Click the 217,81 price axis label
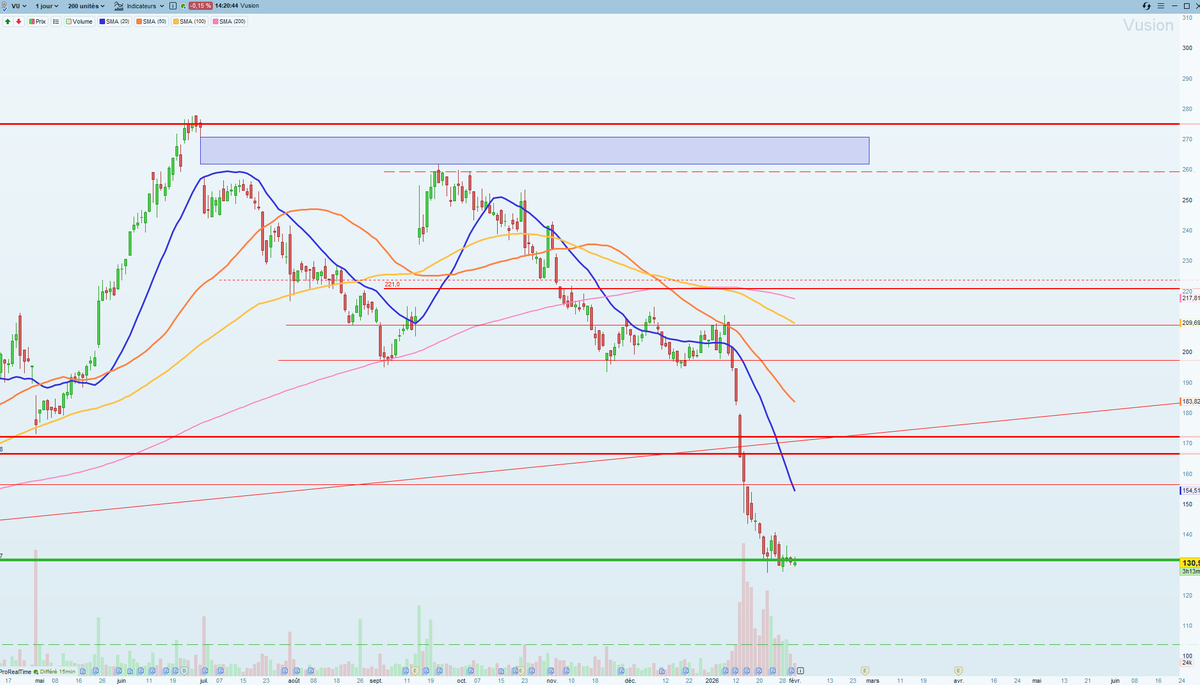This screenshot has width=1200, height=685. coord(1190,297)
